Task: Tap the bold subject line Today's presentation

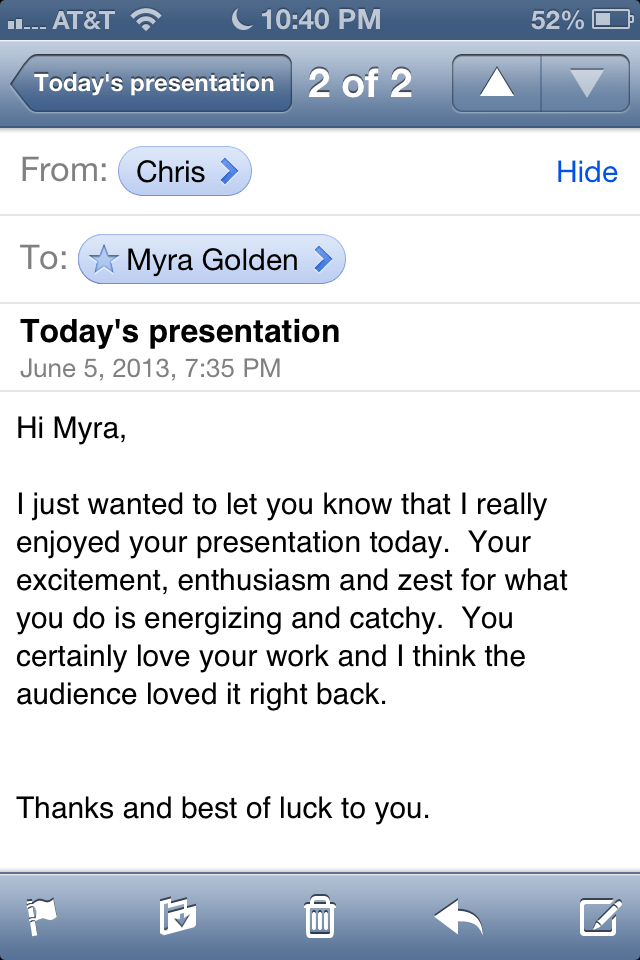Action: coord(180,331)
